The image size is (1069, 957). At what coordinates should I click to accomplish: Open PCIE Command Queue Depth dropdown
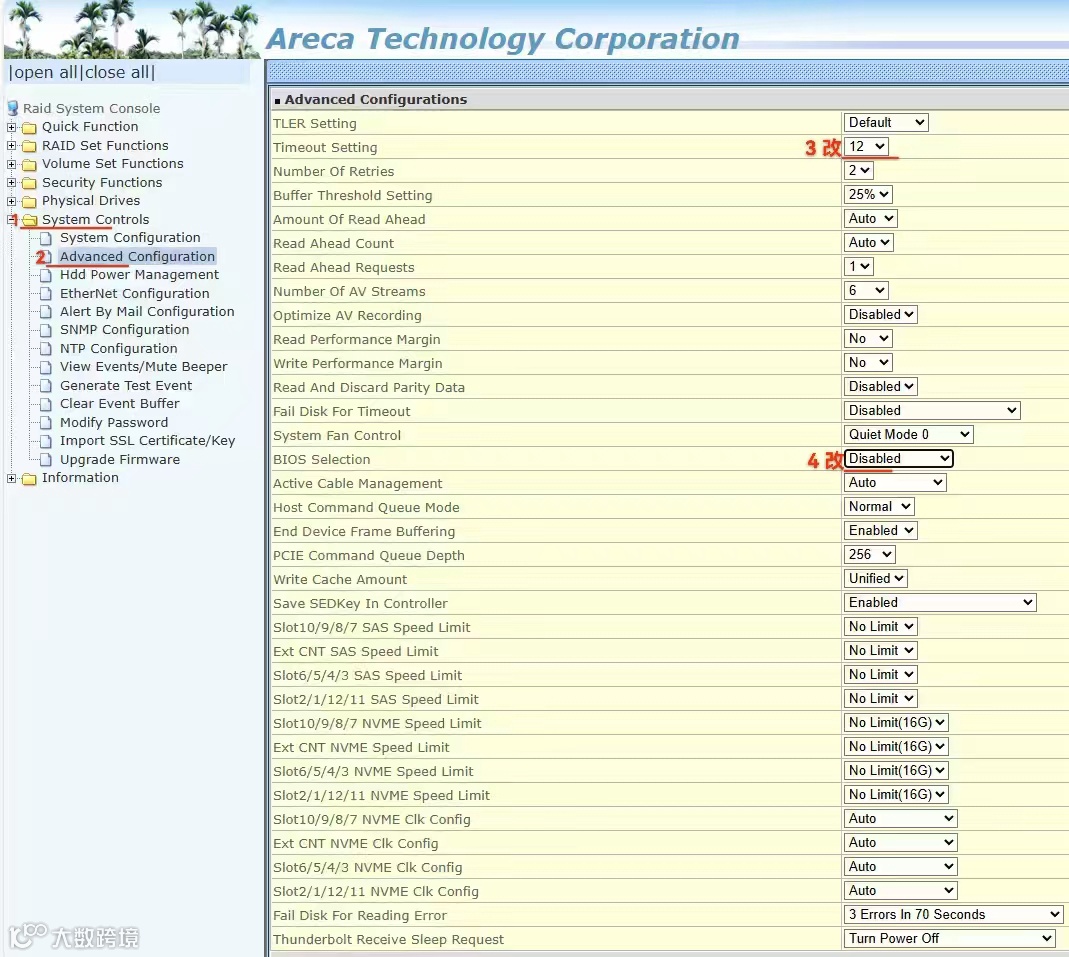[869, 554]
